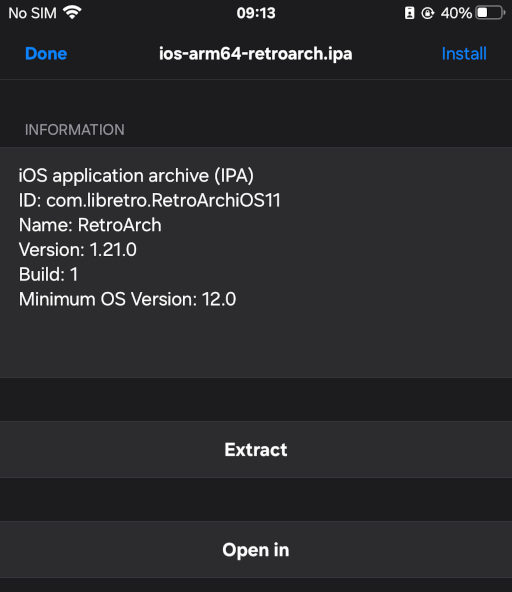Tap the Name: RetroArch line
The height and width of the screenshot is (592, 512).
click(90, 225)
